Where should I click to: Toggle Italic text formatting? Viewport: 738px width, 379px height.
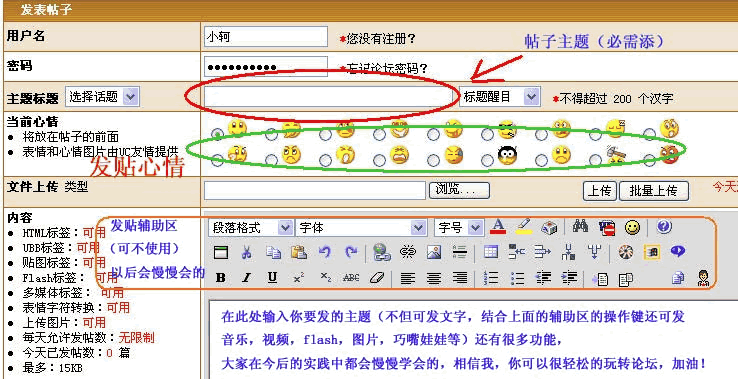[x=246, y=278]
